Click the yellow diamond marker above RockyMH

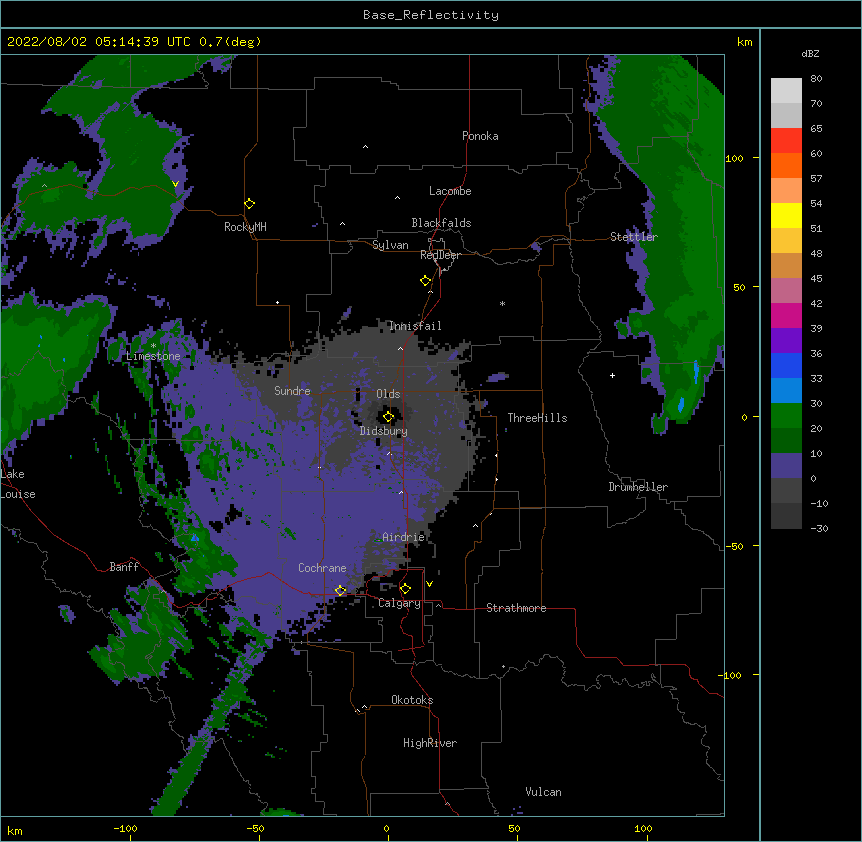click(x=249, y=204)
